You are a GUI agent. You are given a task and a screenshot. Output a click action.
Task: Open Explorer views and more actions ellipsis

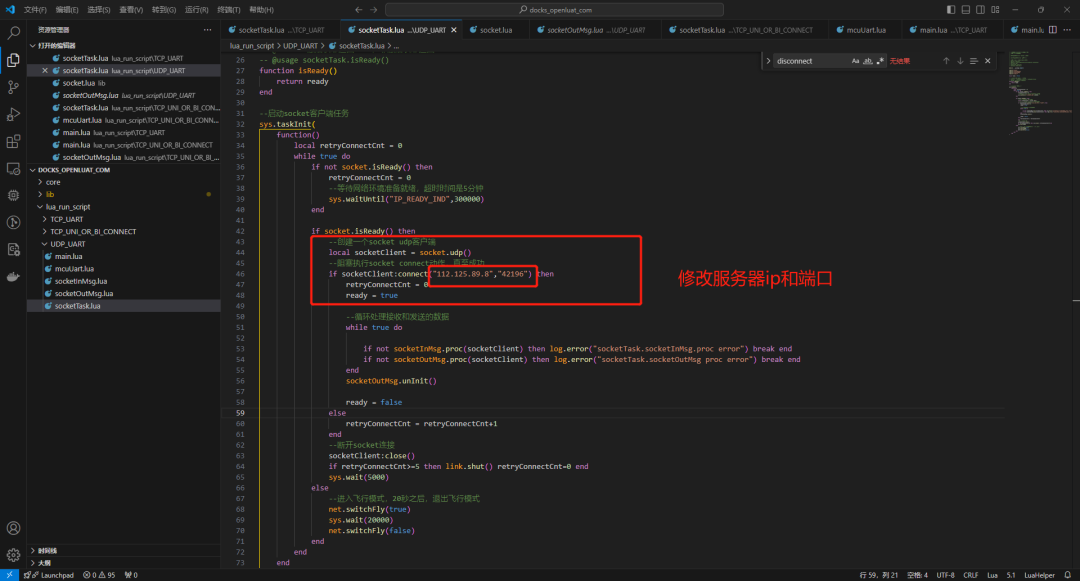coord(207,30)
